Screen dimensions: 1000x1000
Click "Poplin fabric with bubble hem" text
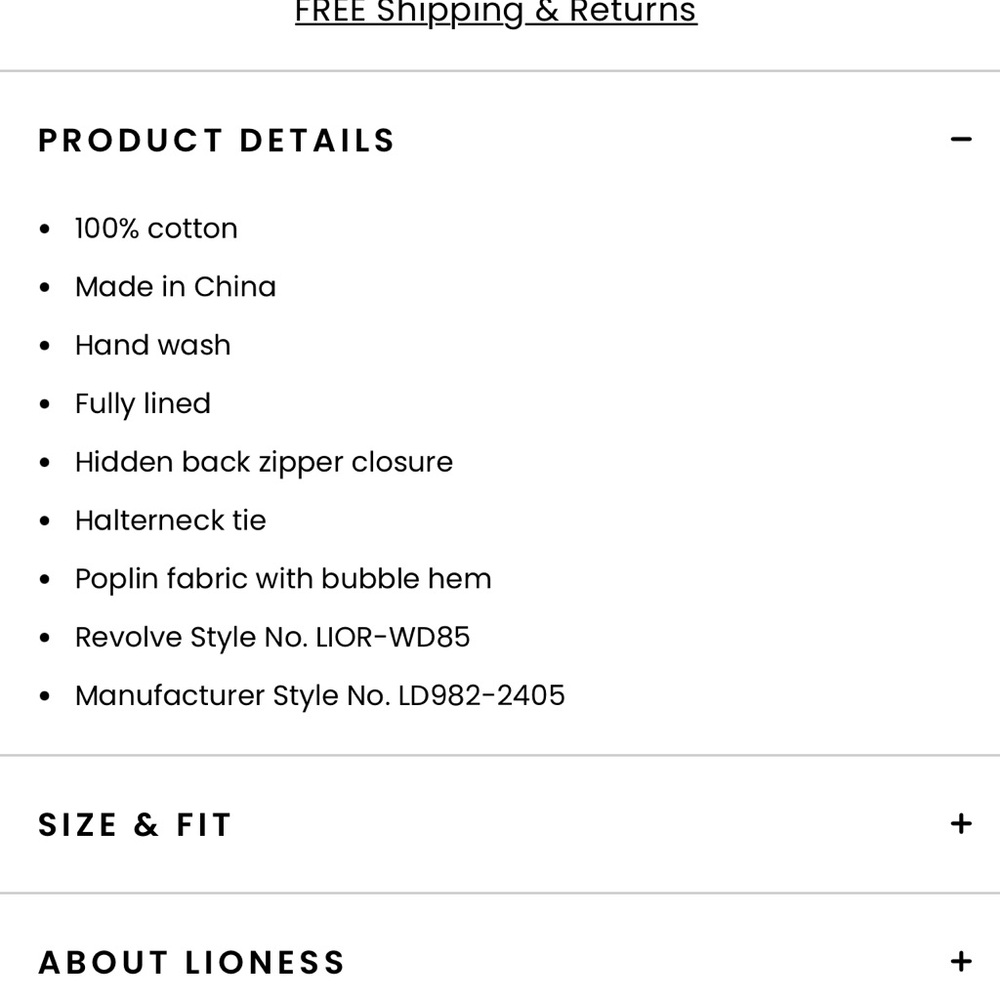[283, 579]
